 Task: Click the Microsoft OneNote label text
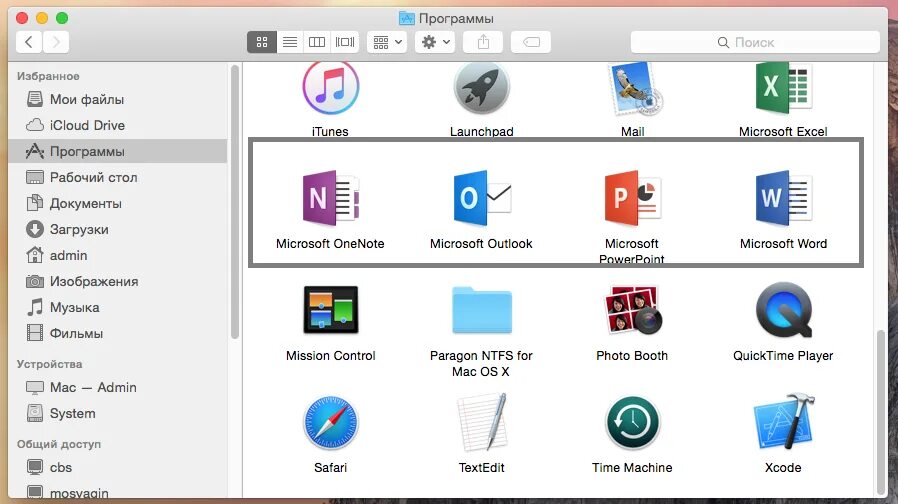[x=330, y=244]
